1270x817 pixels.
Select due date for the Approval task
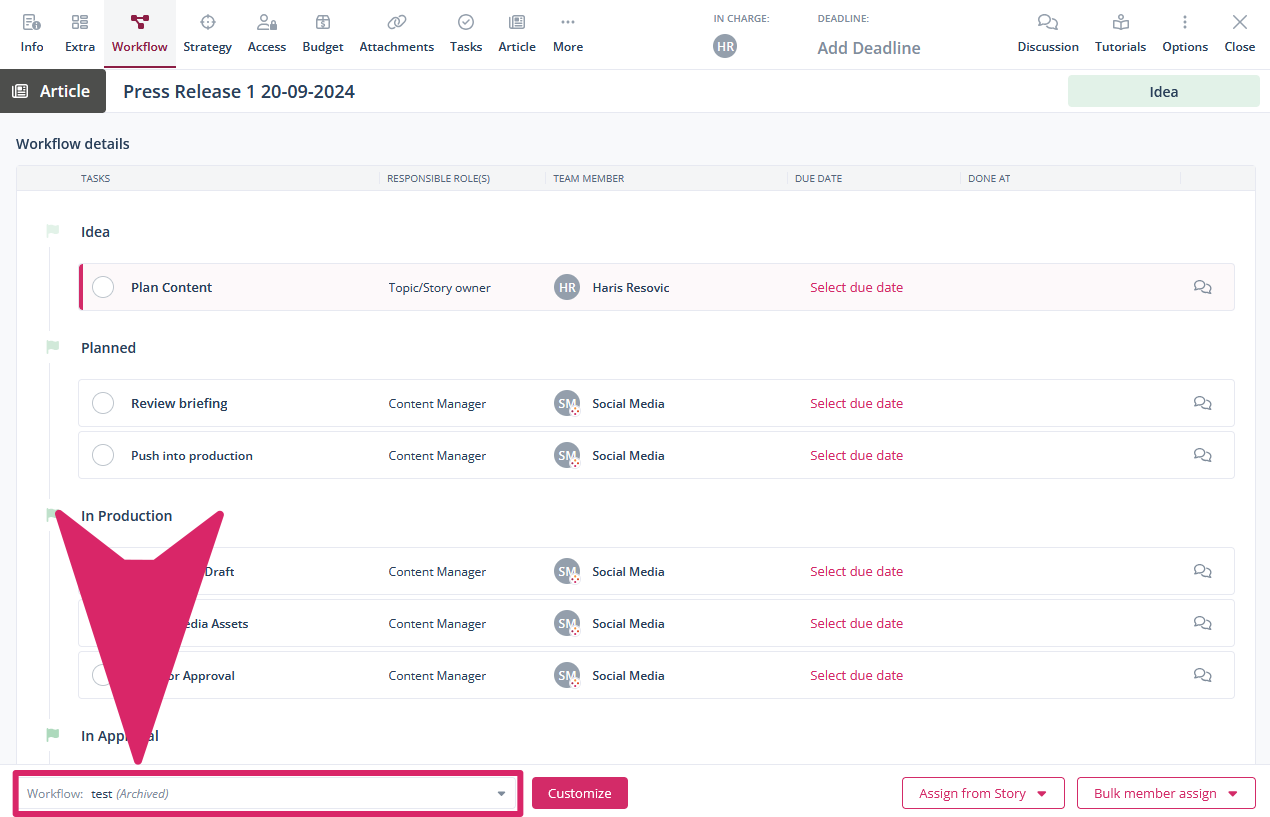(856, 675)
